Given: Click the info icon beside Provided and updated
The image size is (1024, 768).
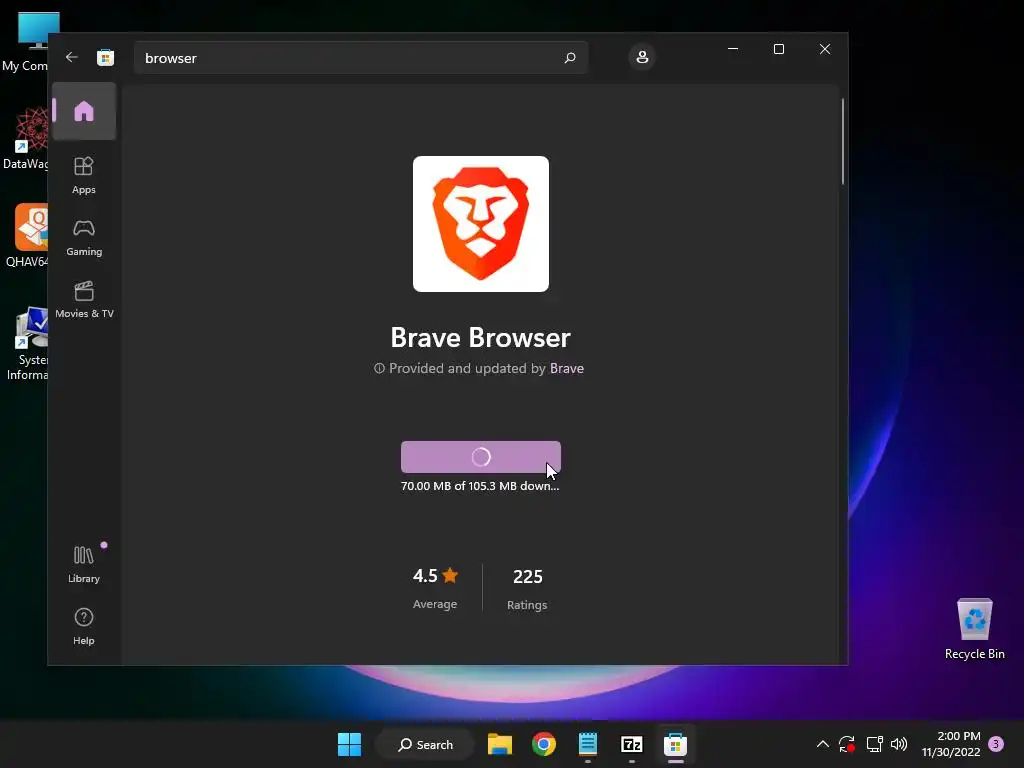Looking at the screenshot, I should pyautogui.click(x=379, y=368).
